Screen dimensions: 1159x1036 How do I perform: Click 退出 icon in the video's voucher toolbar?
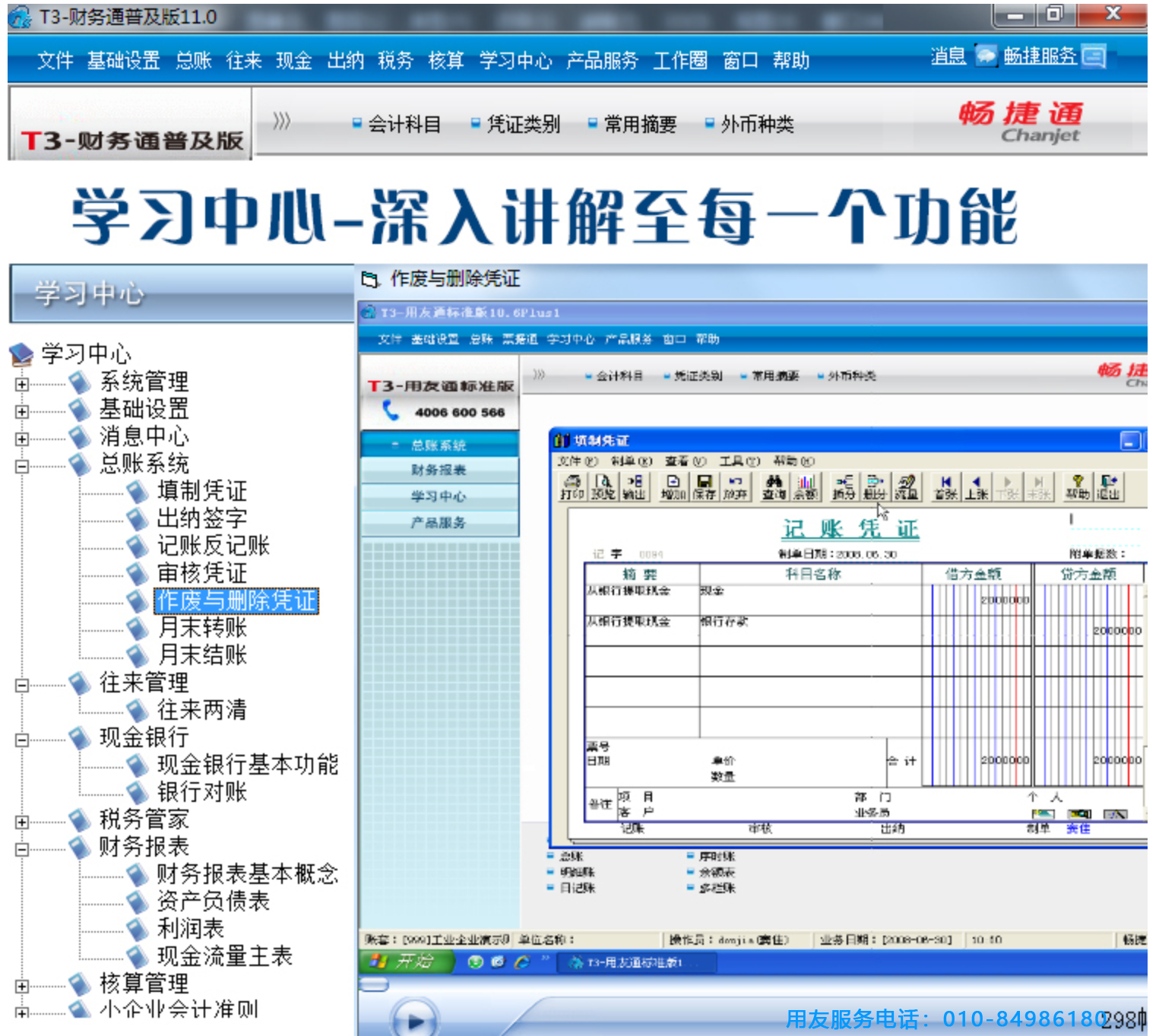[x=1108, y=486]
